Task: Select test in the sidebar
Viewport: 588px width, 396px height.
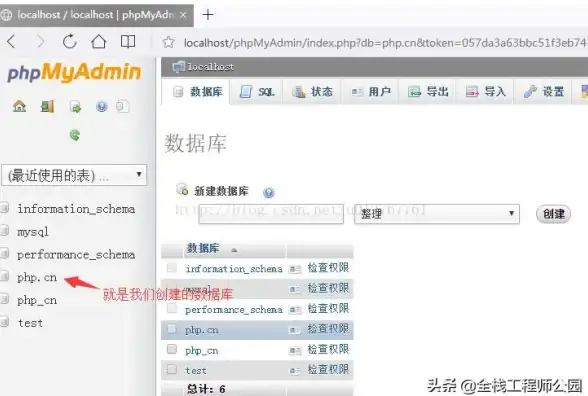Action: 30,323
